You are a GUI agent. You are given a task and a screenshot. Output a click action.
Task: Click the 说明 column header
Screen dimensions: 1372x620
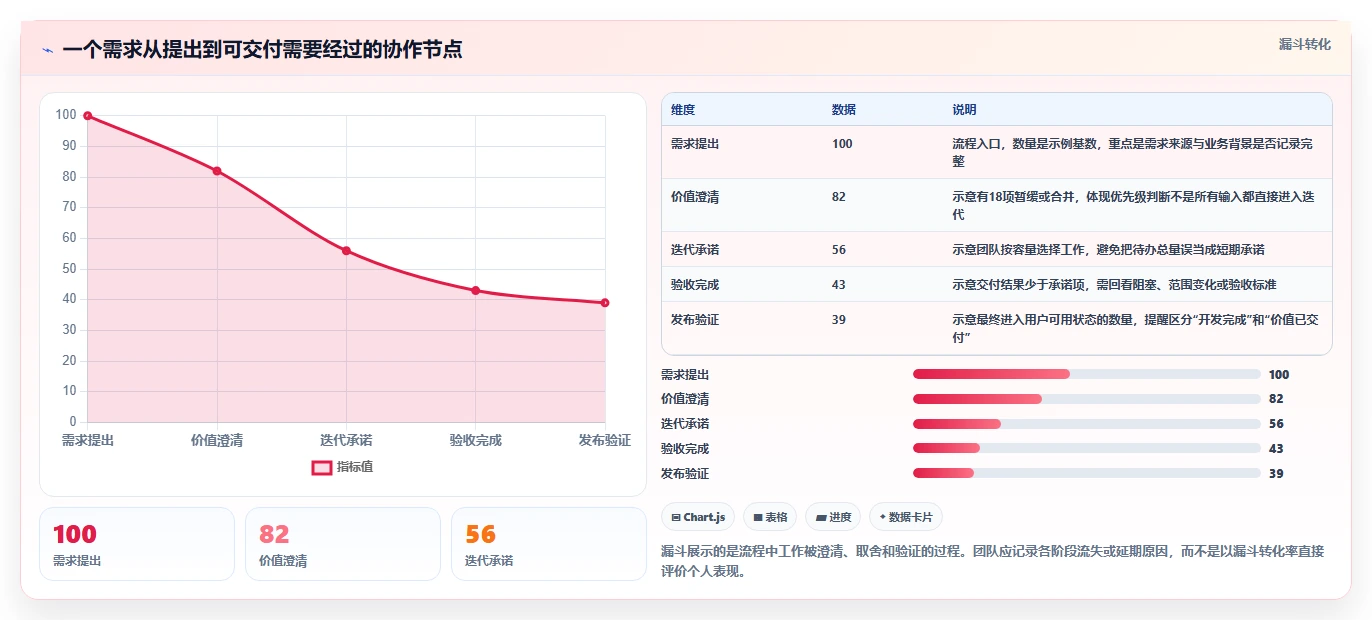coord(964,110)
